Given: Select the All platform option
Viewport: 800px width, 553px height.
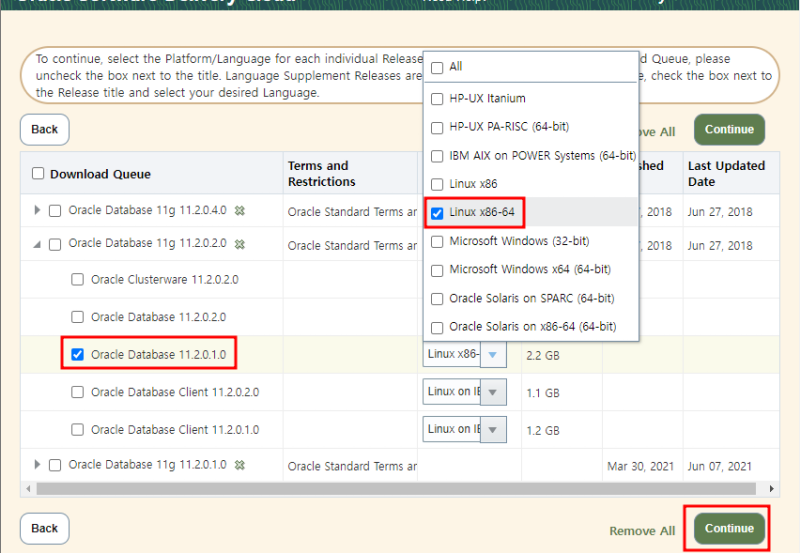Looking at the screenshot, I should click(437, 67).
